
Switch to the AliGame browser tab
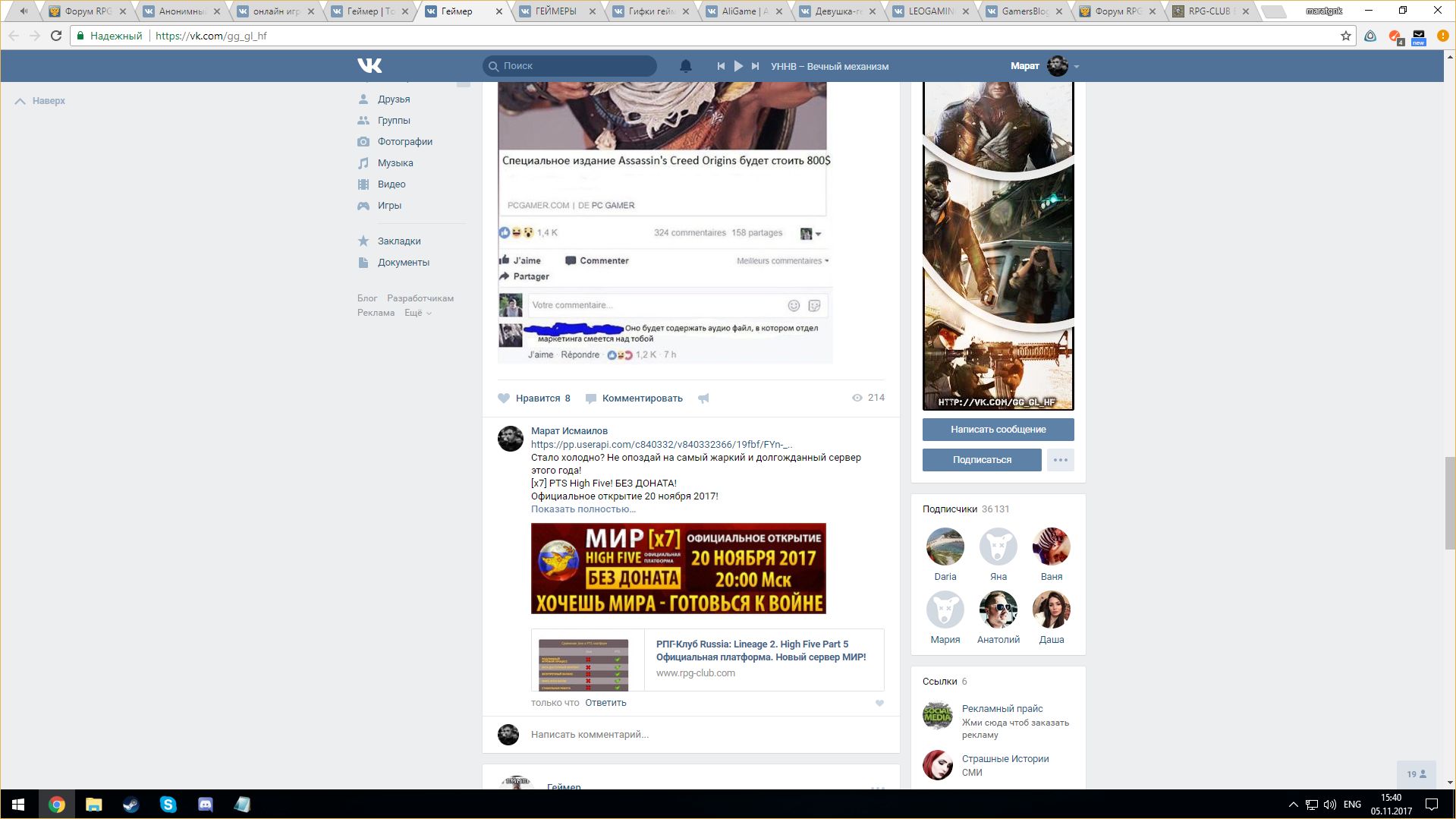click(744, 11)
